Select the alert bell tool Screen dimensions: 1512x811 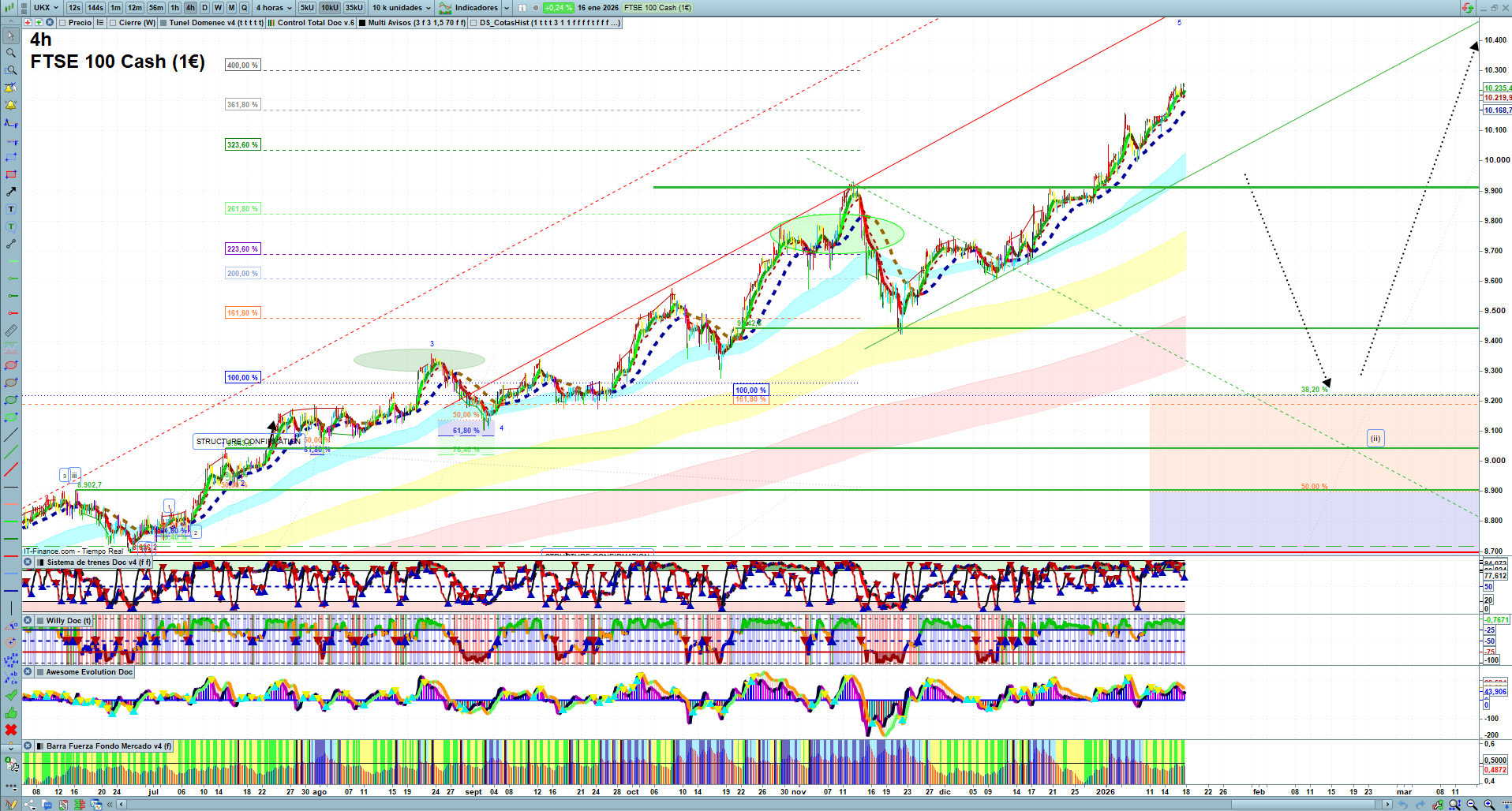(11, 105)
